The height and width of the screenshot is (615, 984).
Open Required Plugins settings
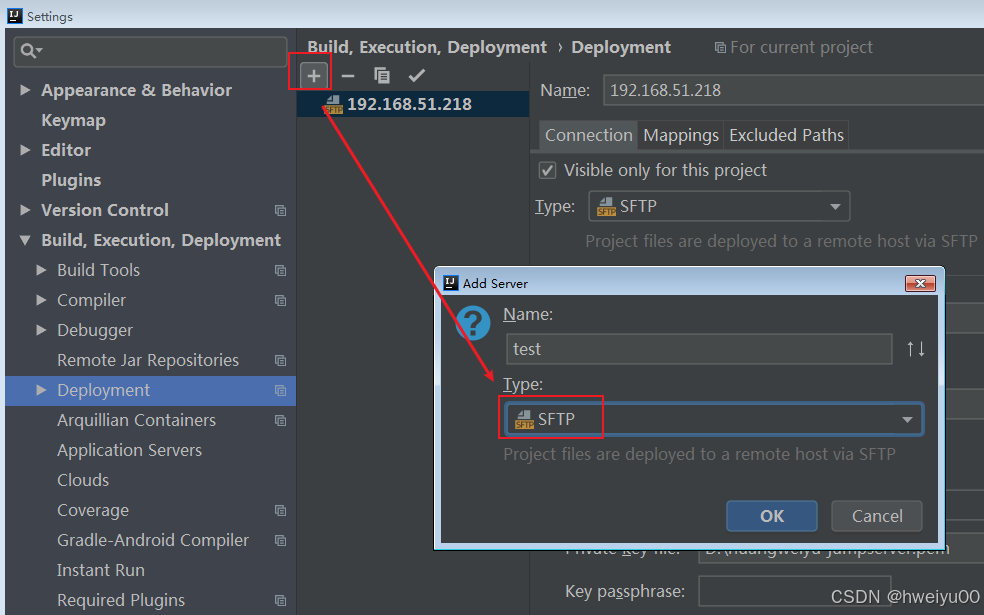click(120, 601)
